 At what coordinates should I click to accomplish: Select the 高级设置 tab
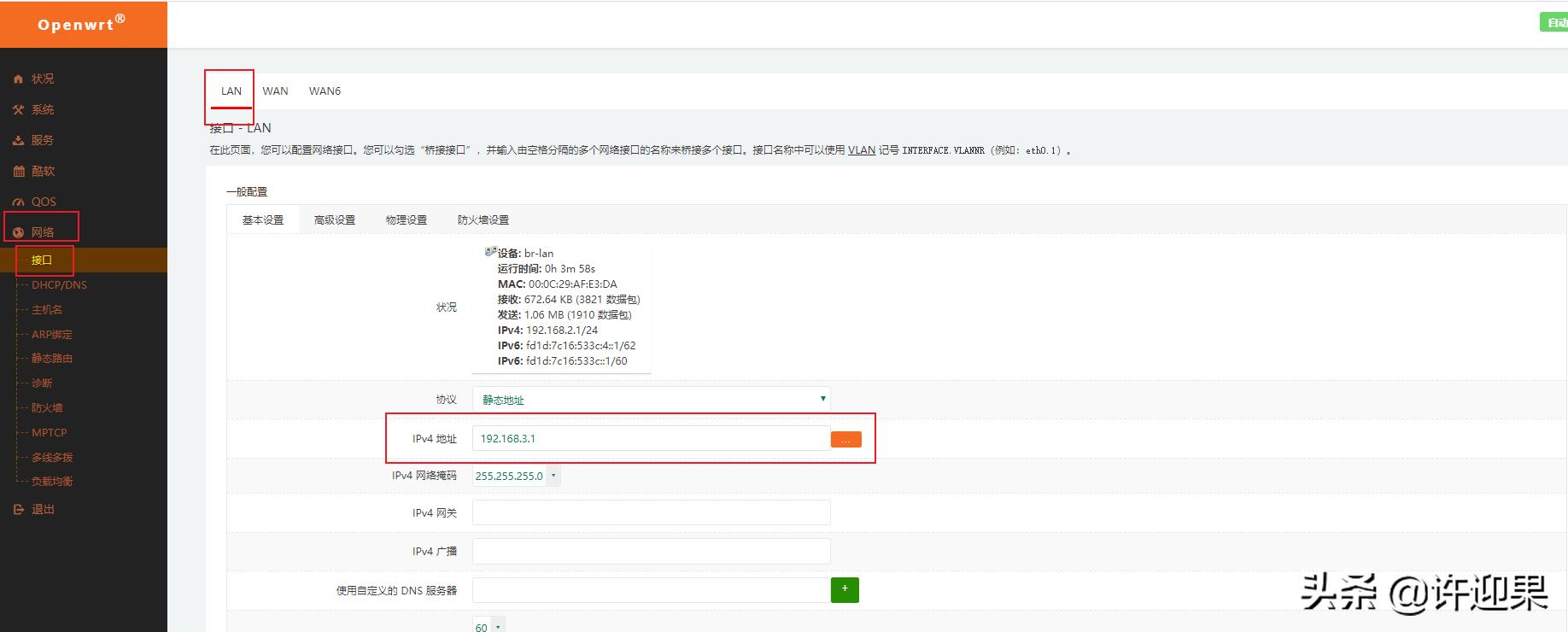pyautogui.click(x=334, y=219)
